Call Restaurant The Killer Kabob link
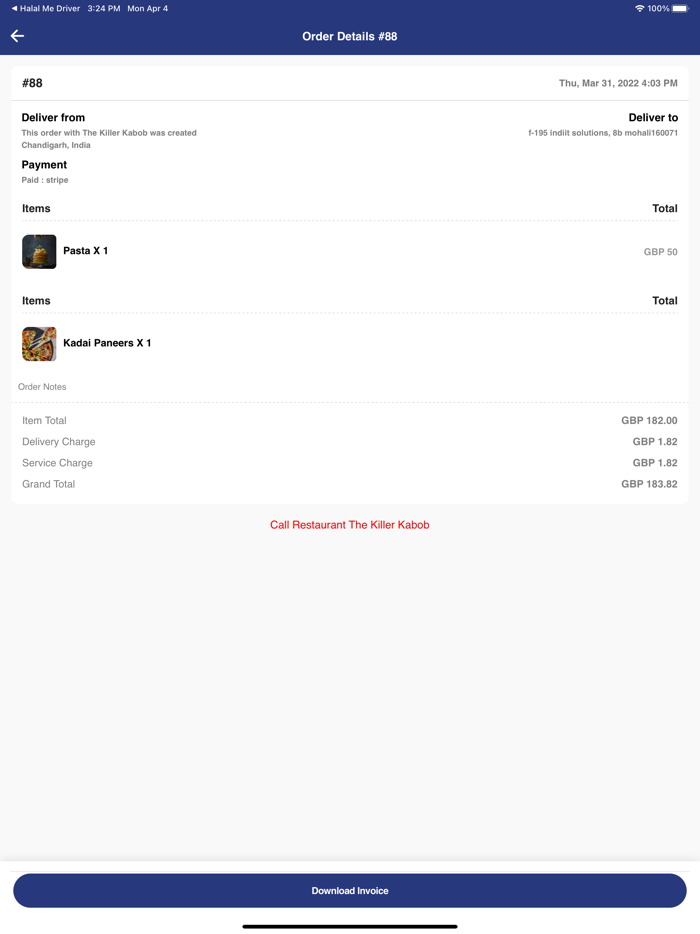Image resolution: width=700 pixels, height=934 pixels. pos(350,525)
